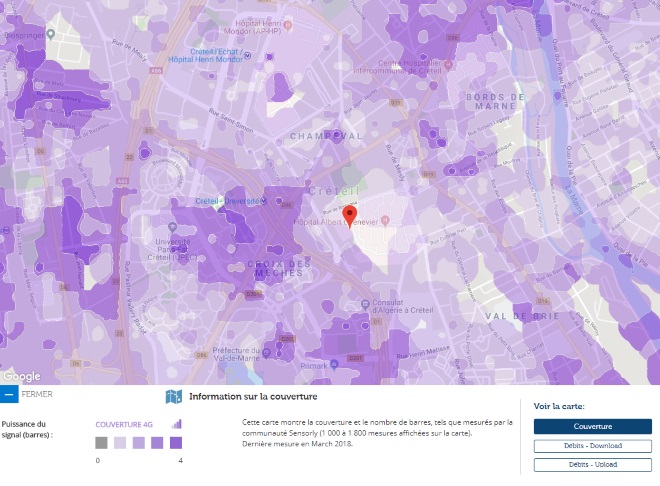Select the gray zero-bar legend swatch
Viewport: 660px width, 486px height.
tap(101, 443)
